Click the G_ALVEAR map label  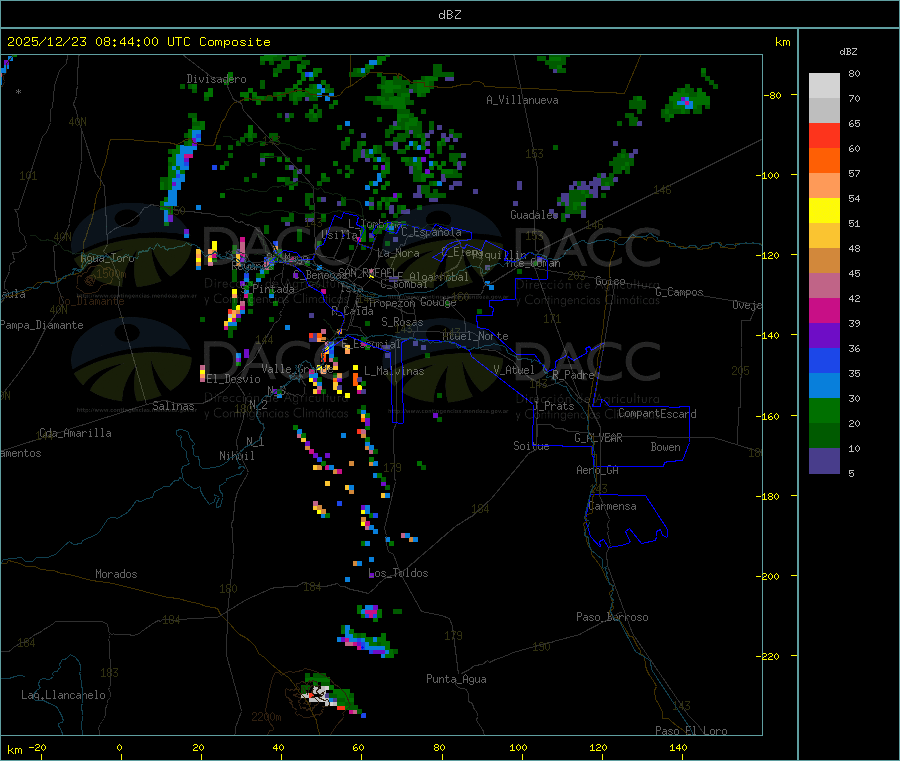click(599, 438)
